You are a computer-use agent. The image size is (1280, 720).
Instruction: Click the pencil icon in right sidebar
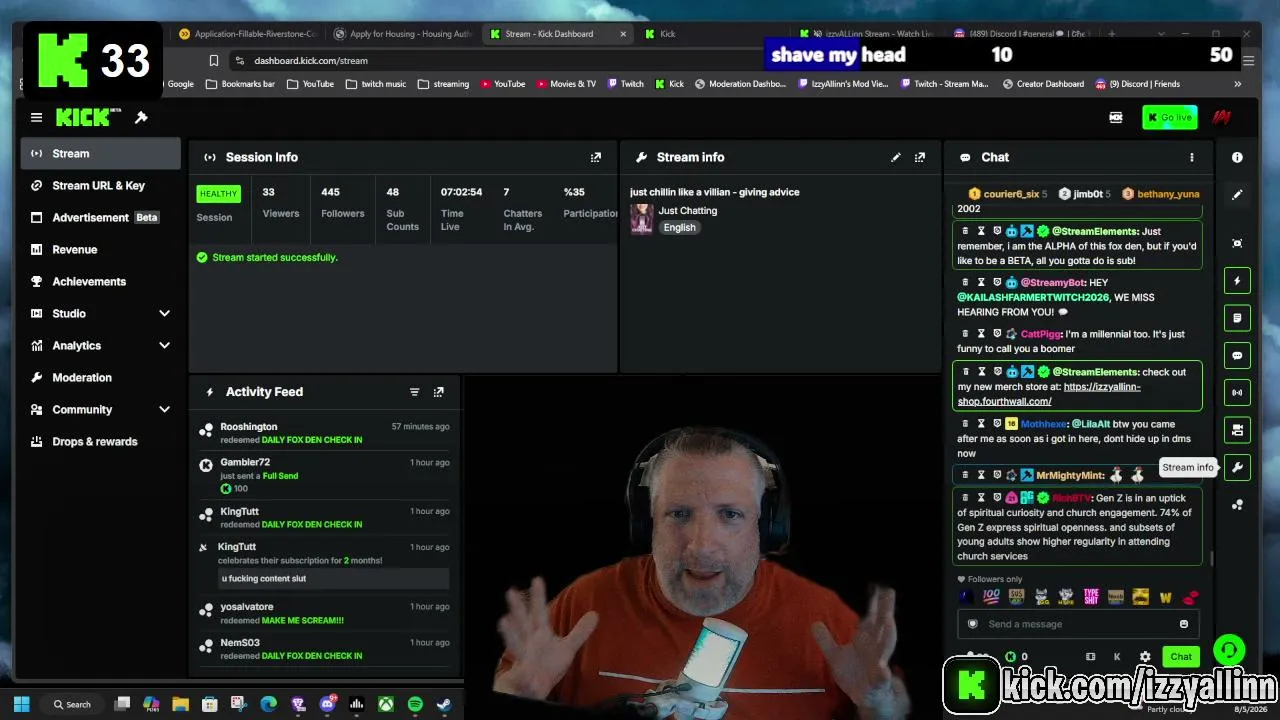1237,194
